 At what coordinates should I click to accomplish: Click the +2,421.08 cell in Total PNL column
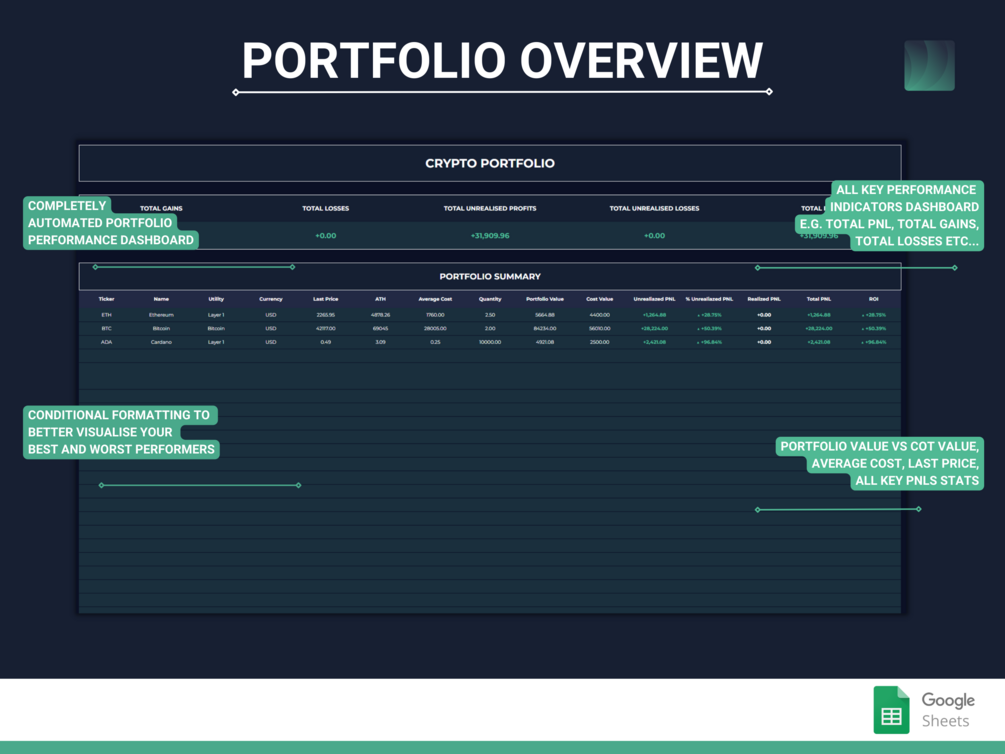click(x=818, y=342)
